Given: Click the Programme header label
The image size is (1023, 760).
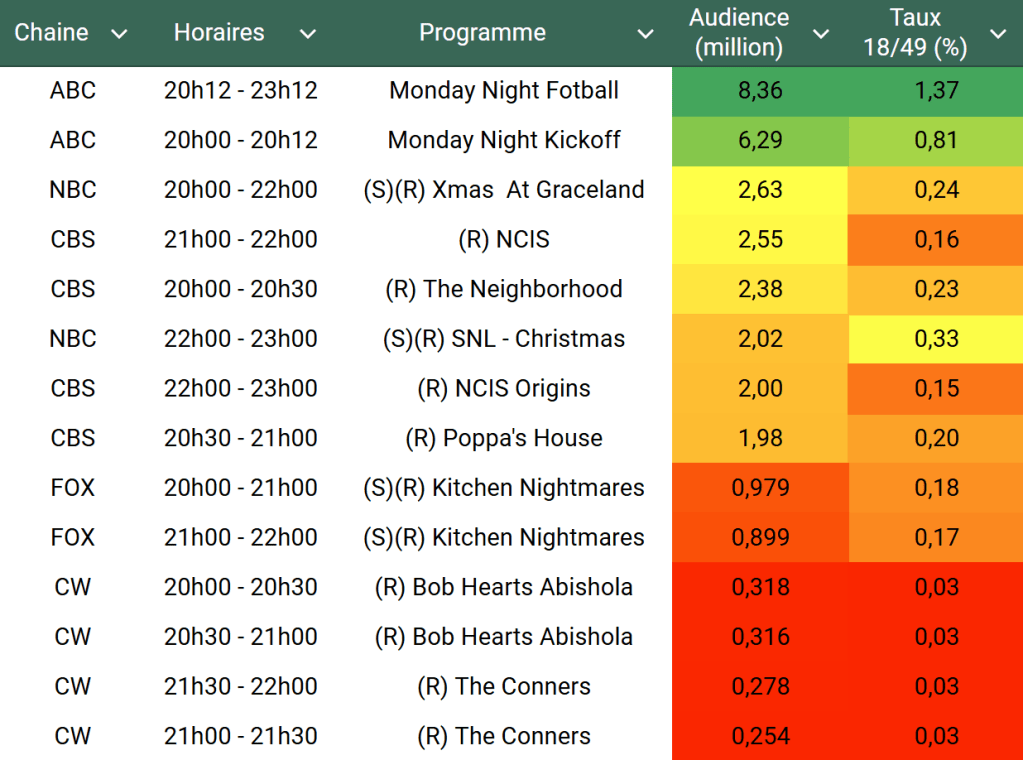Looking at the screenshot, I should click(482, 33).
